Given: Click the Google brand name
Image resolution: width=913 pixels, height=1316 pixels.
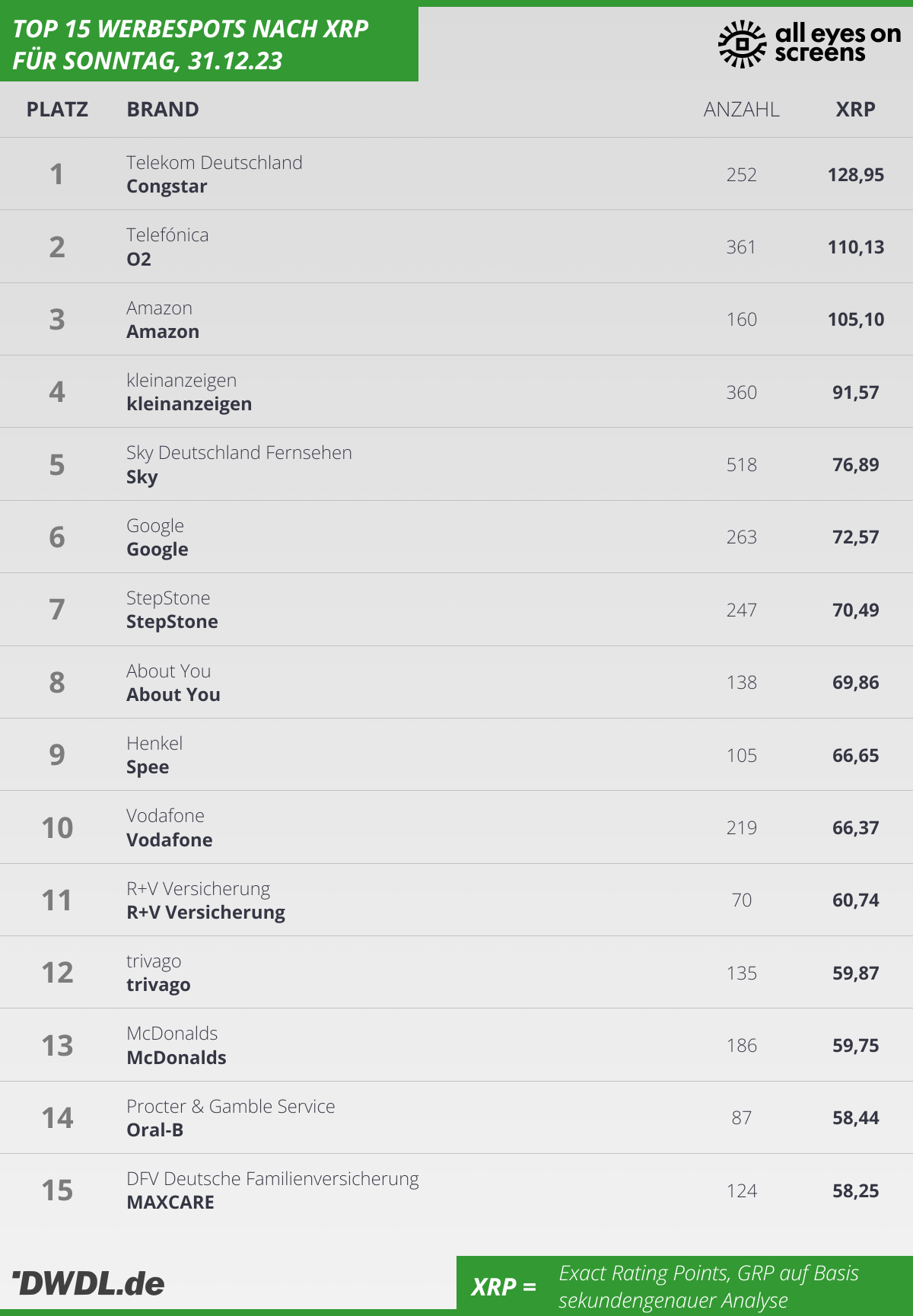Looking at the screenshot, I should coord(157,550).
